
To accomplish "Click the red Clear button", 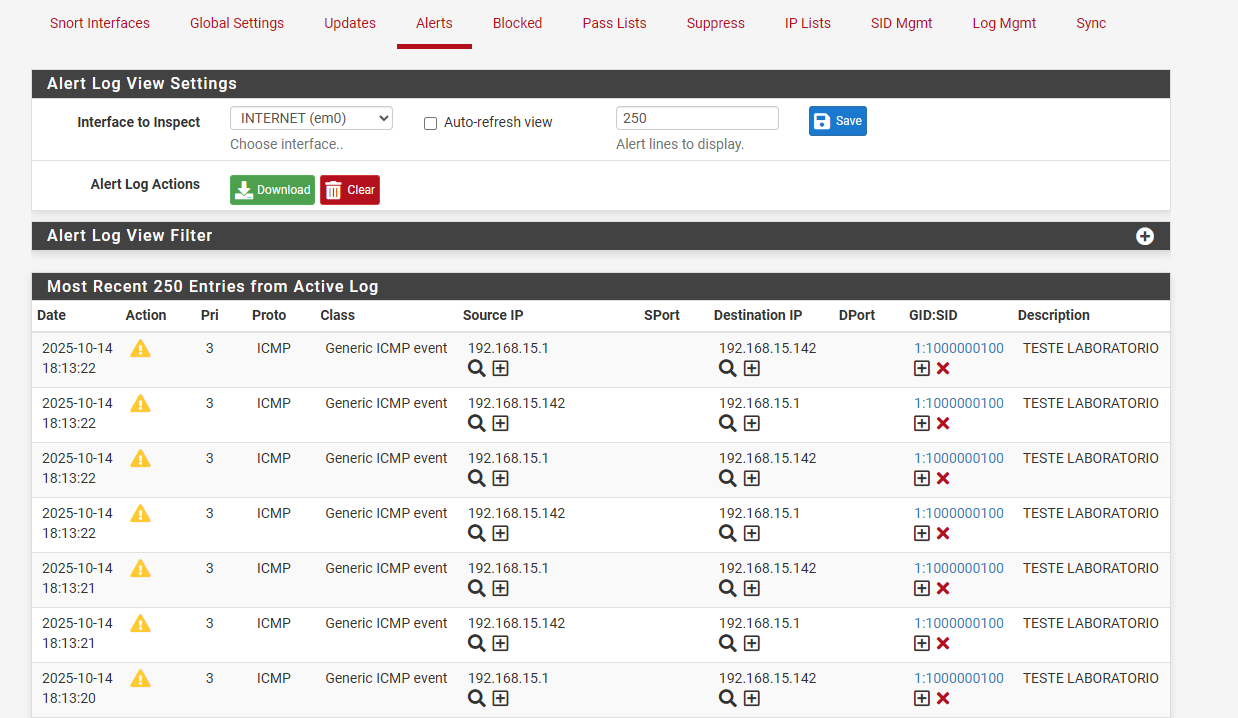I will (350, 190).
